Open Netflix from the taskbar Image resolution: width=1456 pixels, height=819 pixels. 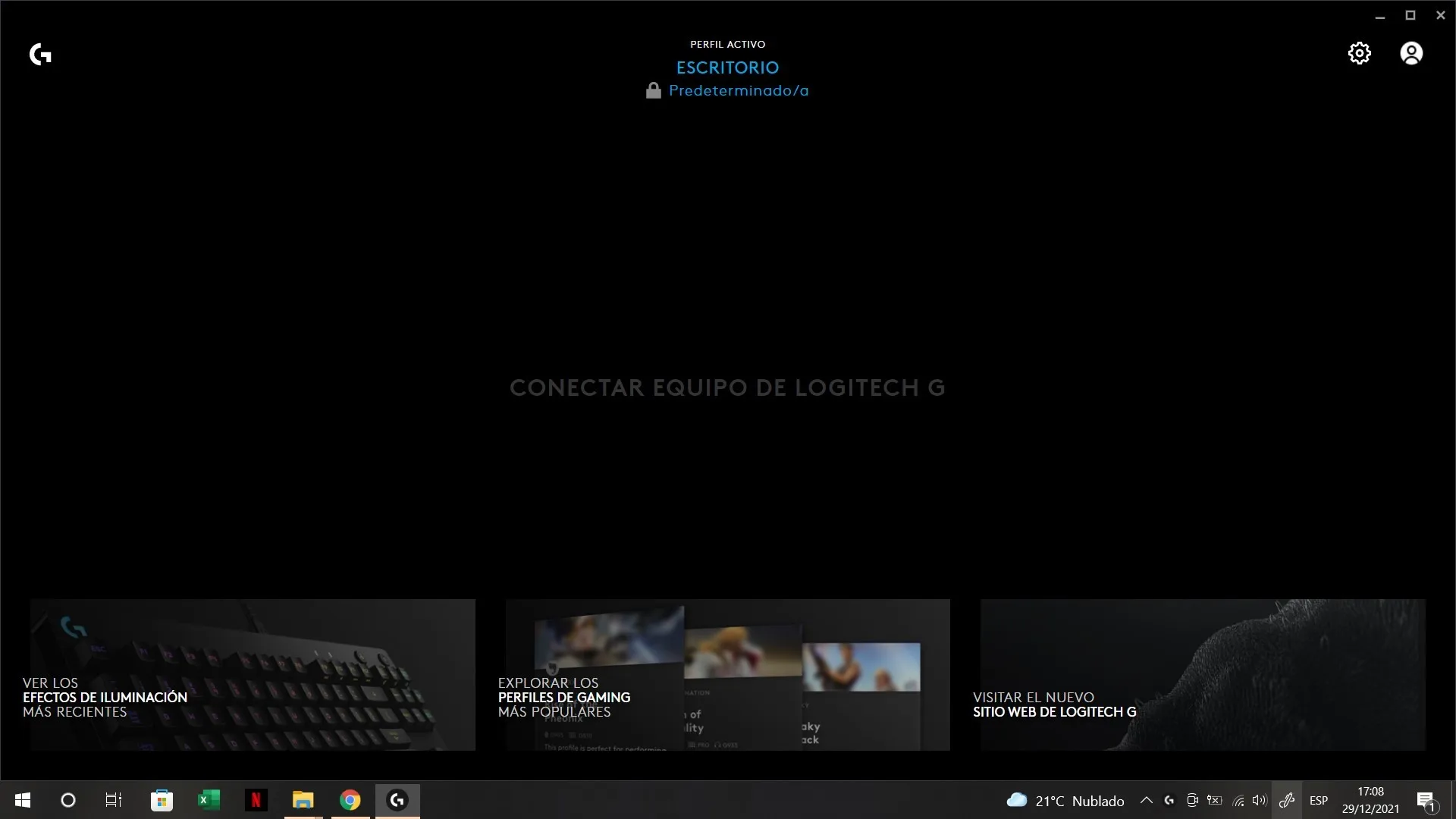pos(256,800)
